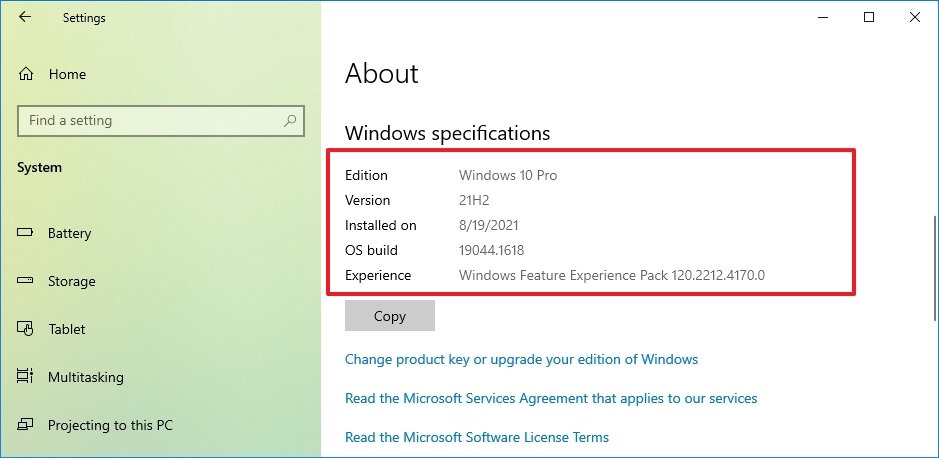
Task: Open the Battery settings page
Action: 69,233
